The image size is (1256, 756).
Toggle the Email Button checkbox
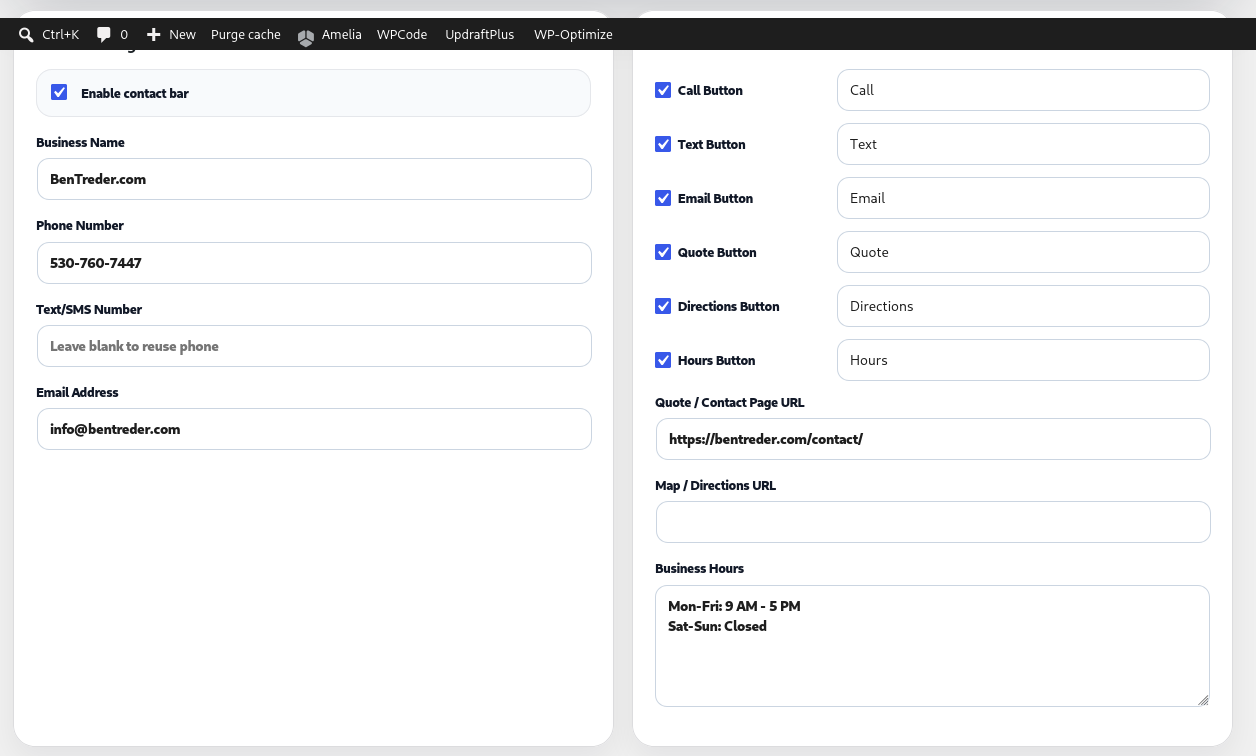(663, 198)
